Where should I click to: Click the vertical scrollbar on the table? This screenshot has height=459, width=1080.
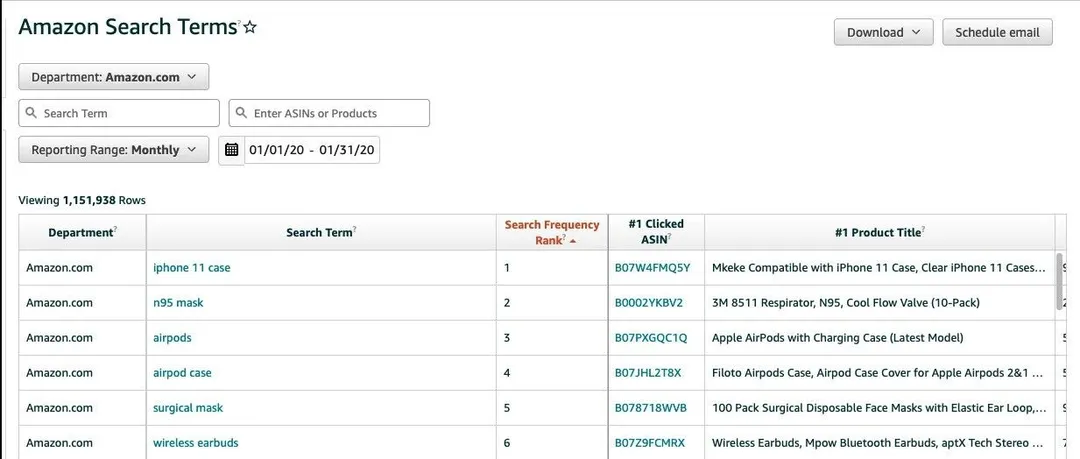pos(1059,281)
